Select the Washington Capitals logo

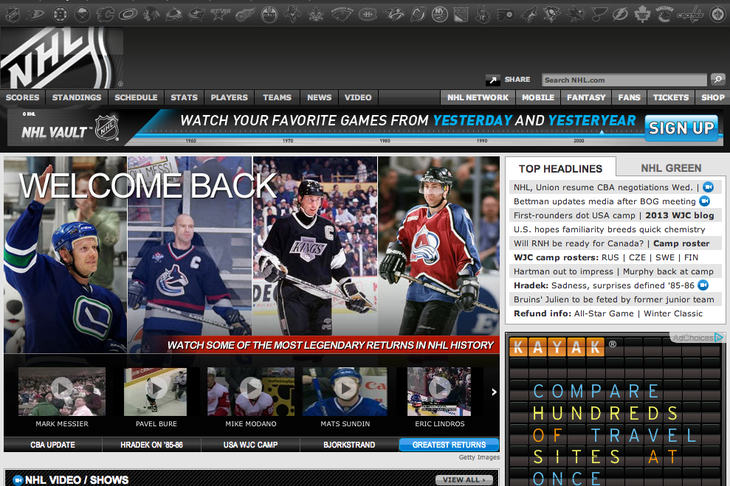point(690,15)
